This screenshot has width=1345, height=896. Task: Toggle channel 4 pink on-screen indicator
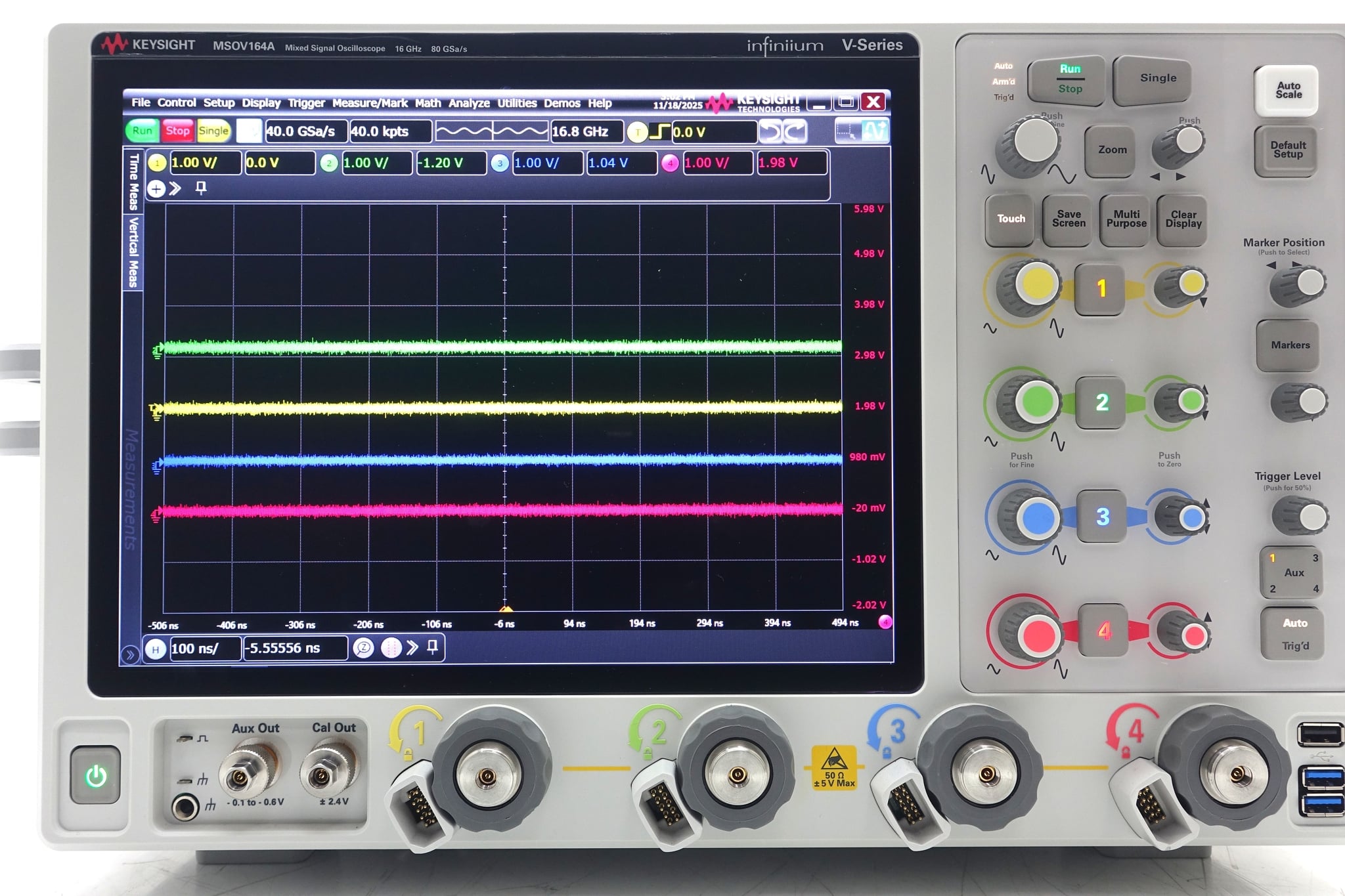point(670,163)
